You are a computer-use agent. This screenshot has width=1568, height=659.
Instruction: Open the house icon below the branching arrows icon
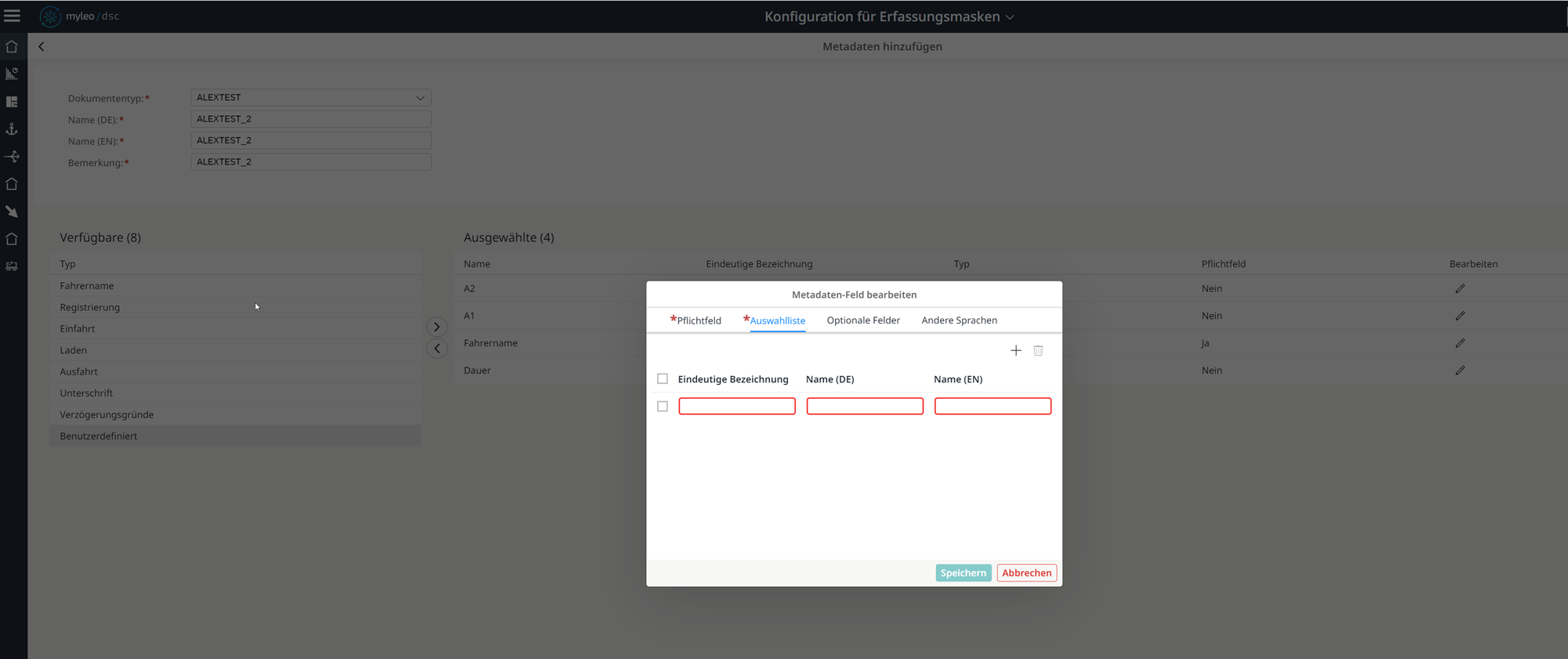12,184
